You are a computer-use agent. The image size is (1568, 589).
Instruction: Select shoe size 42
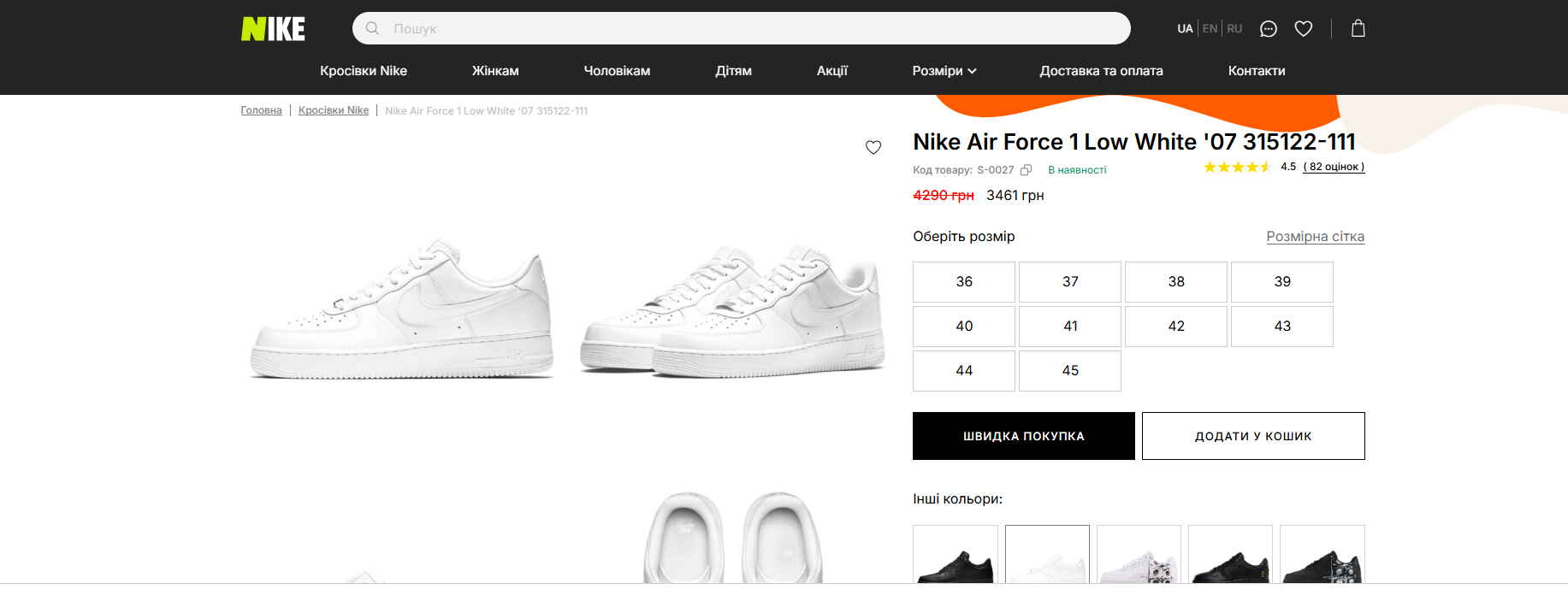pos(1175,327)
